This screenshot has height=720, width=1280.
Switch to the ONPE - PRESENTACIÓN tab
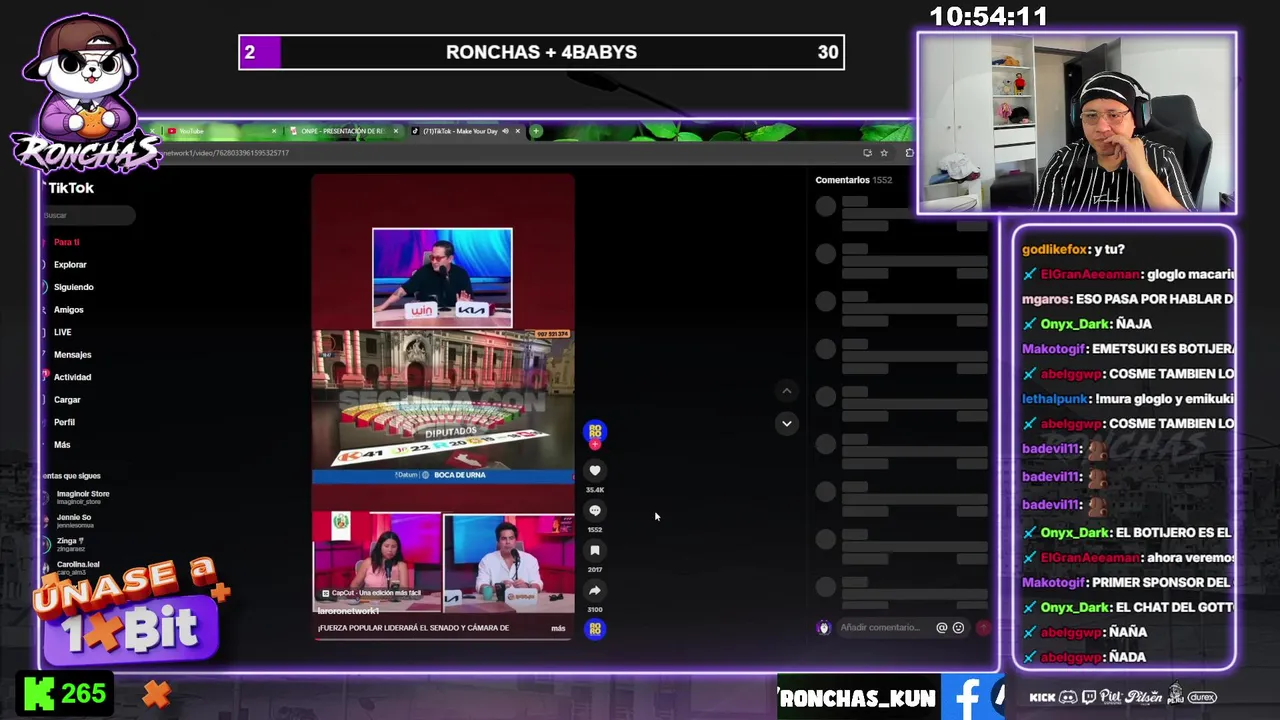344,131
